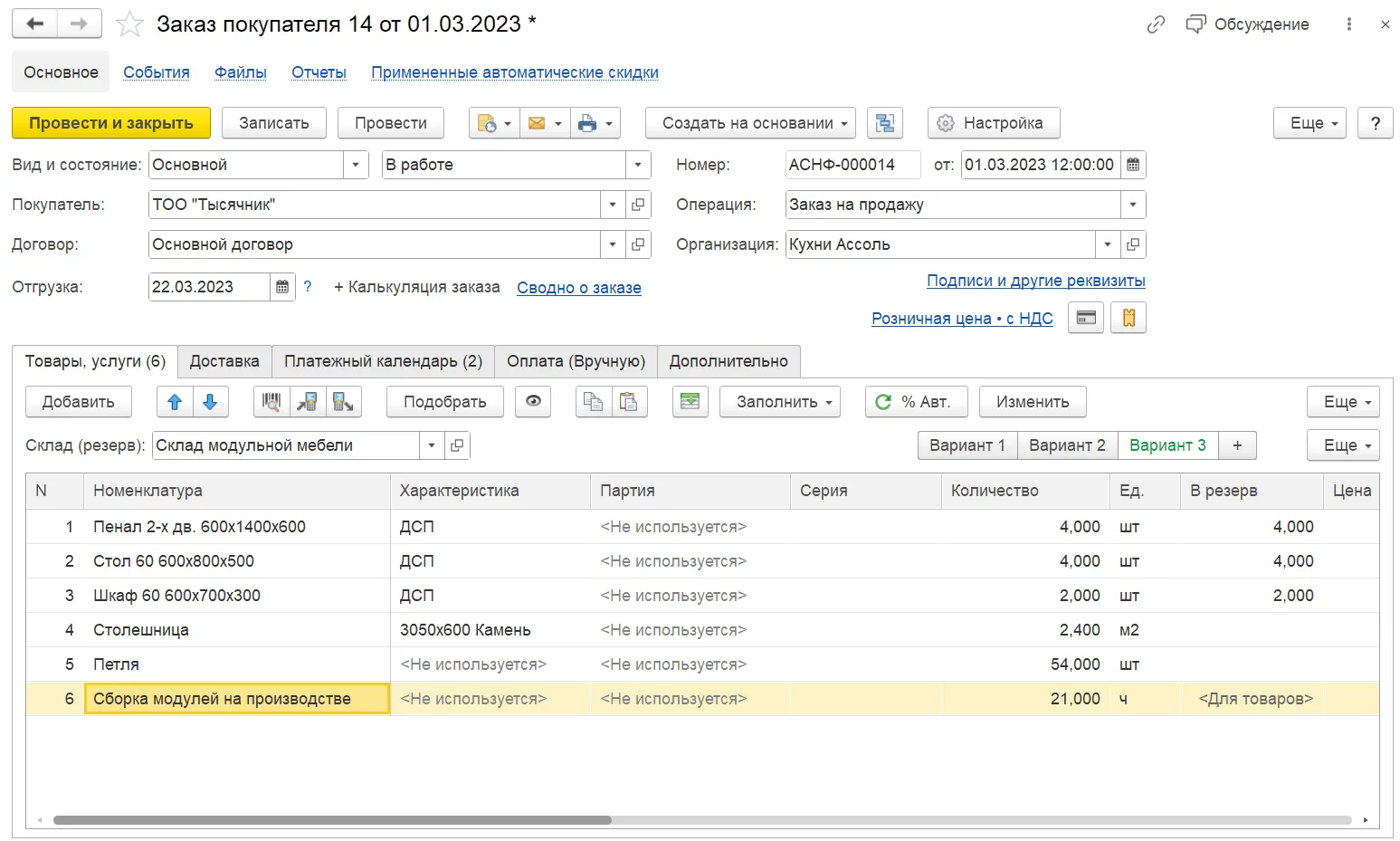Click the Провести и закрыть button
Image resolution: width=1400 pixels, height=841 pixels.
111,123
